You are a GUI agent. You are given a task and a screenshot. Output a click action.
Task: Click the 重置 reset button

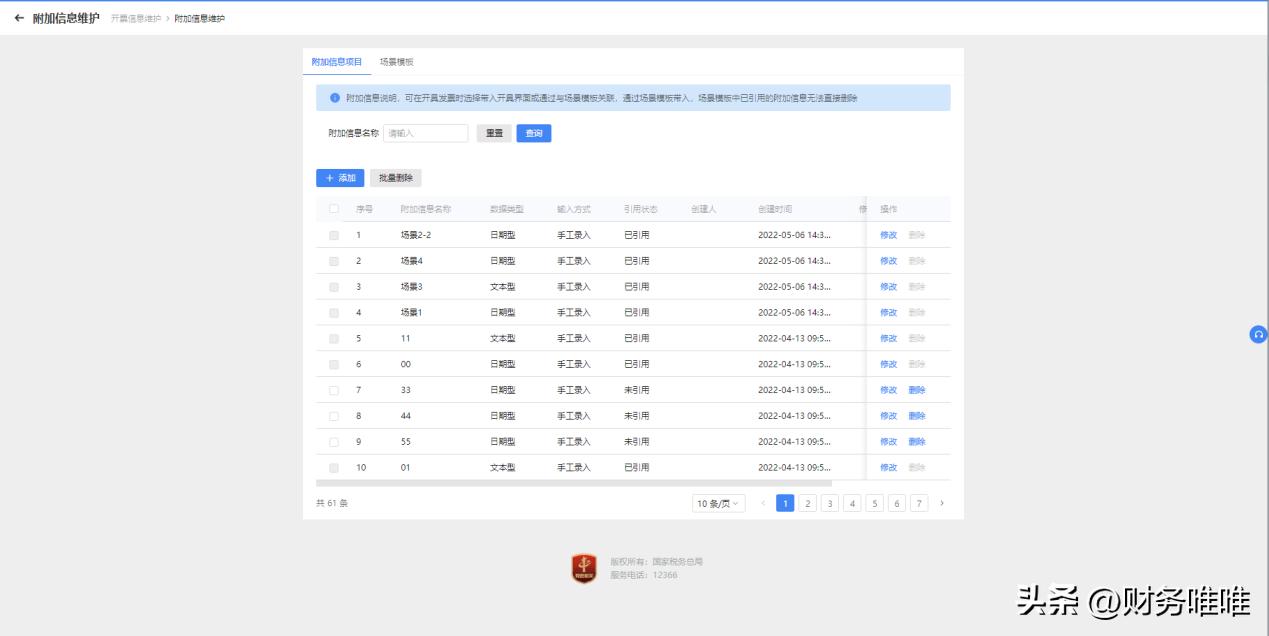[x=494, y=133]
